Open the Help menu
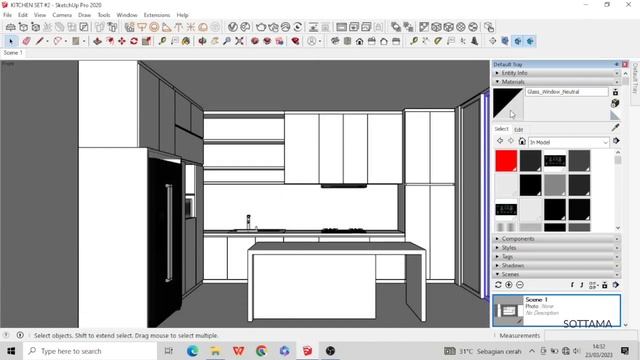Image resolution: width=640 pixels, height=360 pixels. point(182,15)
